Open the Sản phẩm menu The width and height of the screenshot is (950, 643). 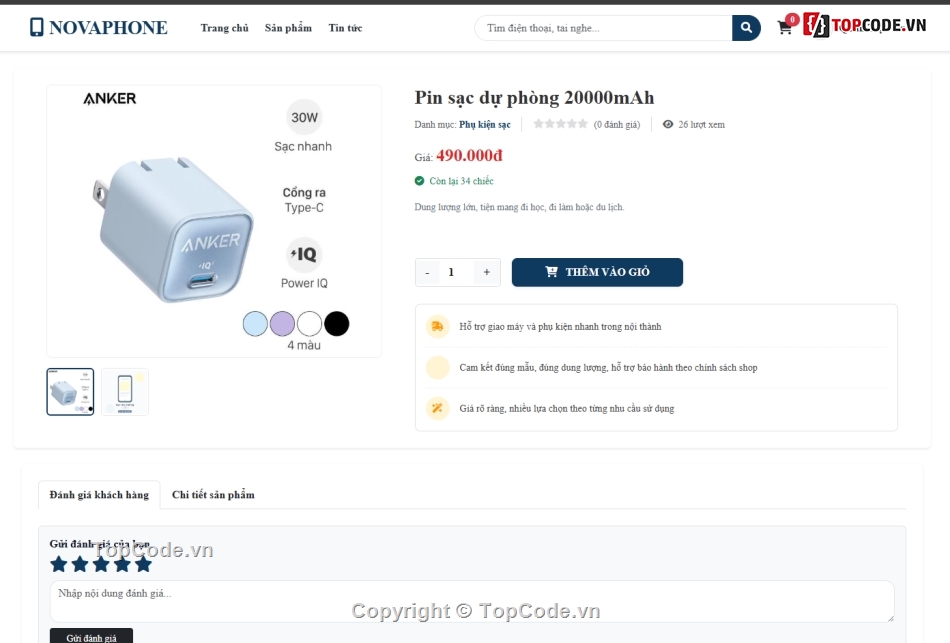click(288, 28)
